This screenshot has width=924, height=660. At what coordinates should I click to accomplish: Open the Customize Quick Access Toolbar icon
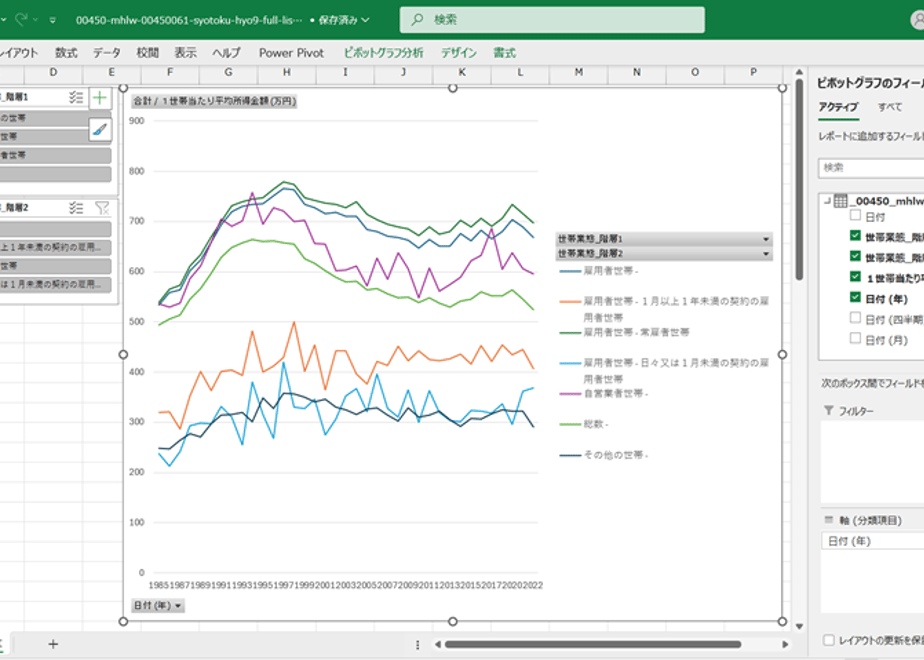[52, 20]
